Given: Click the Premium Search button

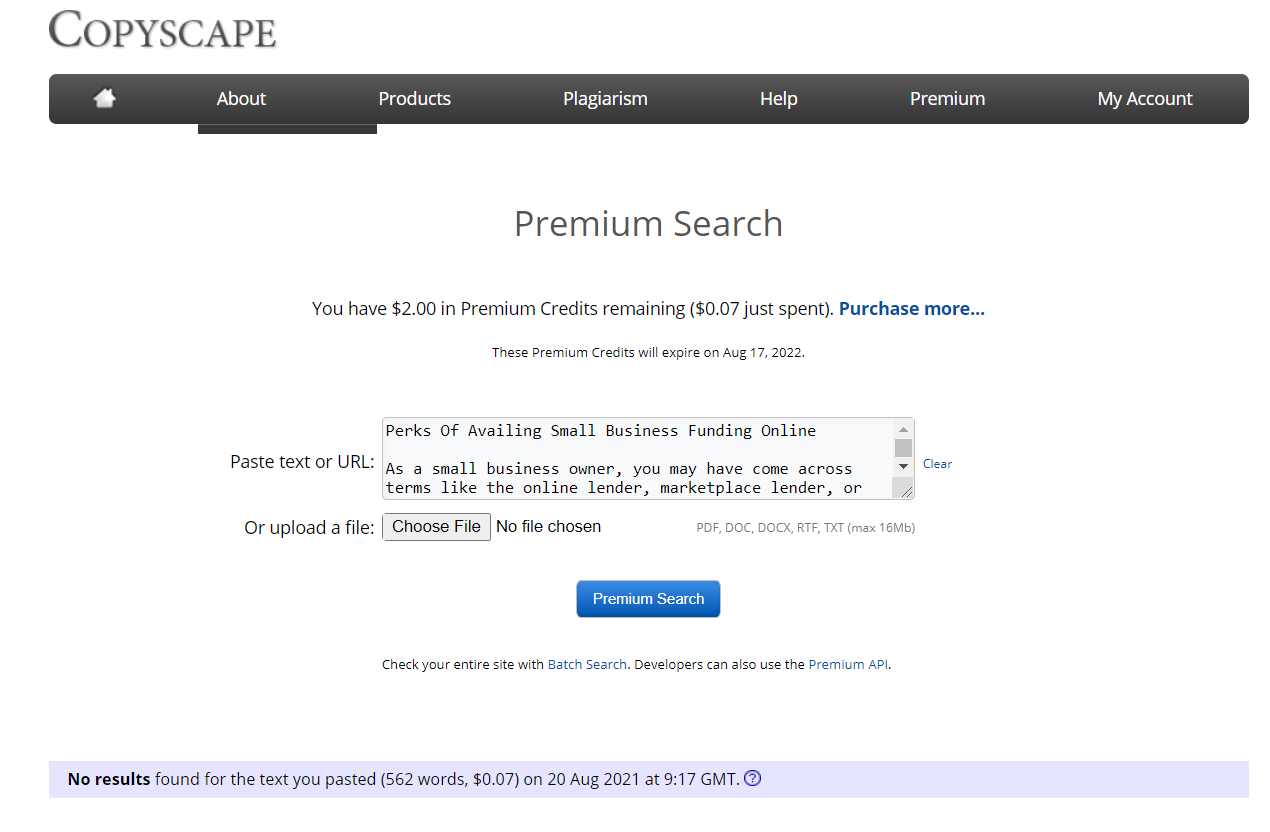Looking at the screenshot, I should [x=648, y=599].
